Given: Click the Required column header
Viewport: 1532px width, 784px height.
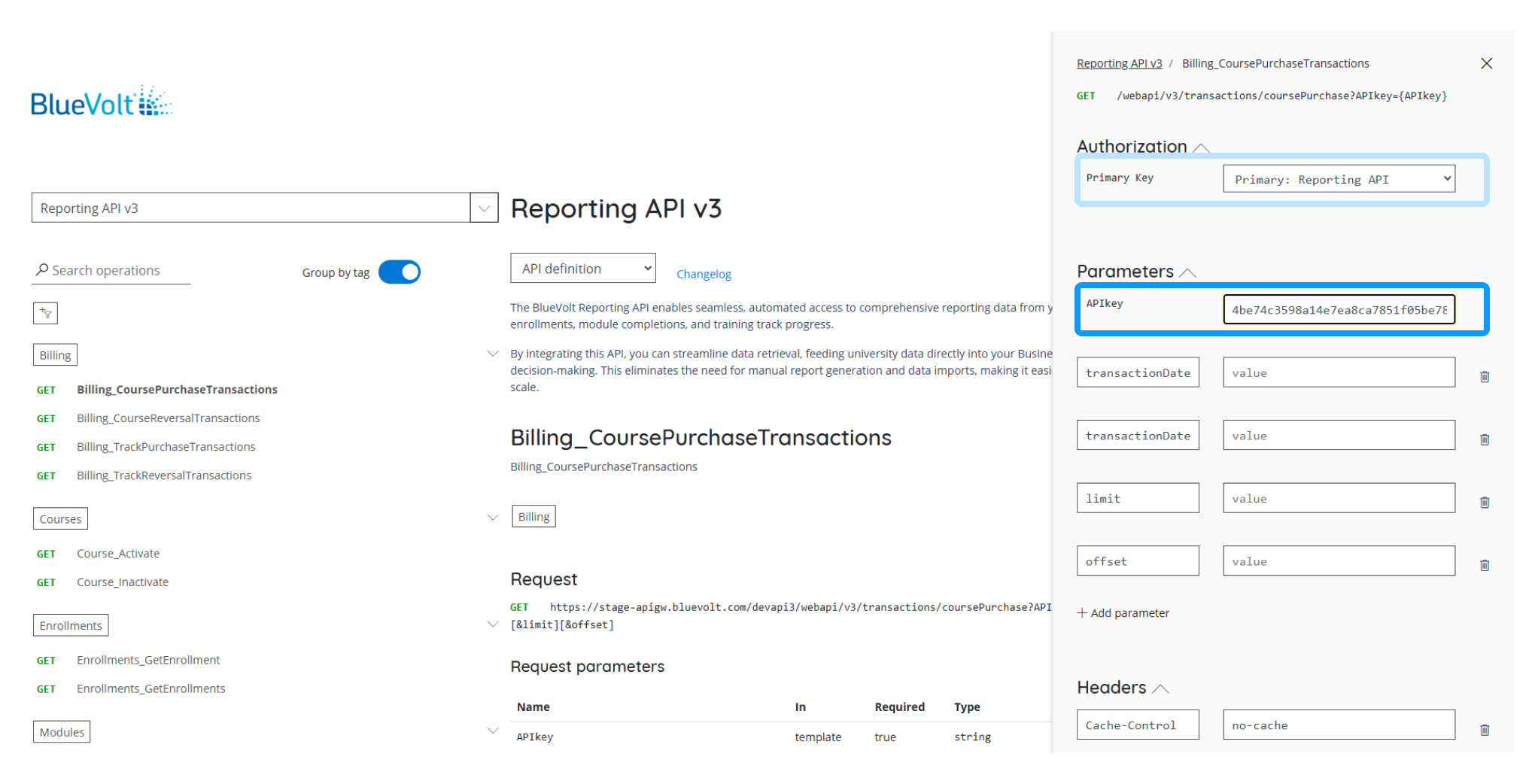Looking at the screenshot, I should pos(899,707).
